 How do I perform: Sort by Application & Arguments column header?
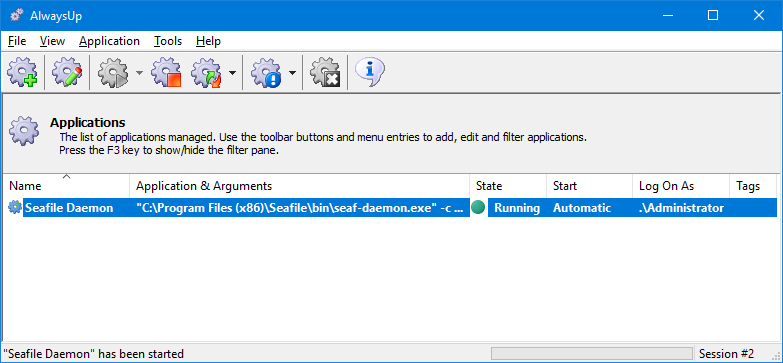click(x=300, y=186)
